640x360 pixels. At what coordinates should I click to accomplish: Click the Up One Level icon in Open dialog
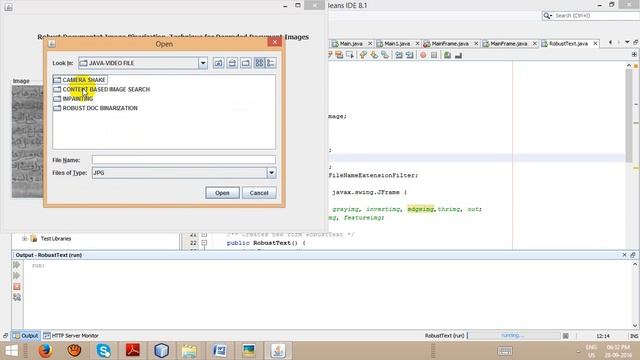click(218, 63)
